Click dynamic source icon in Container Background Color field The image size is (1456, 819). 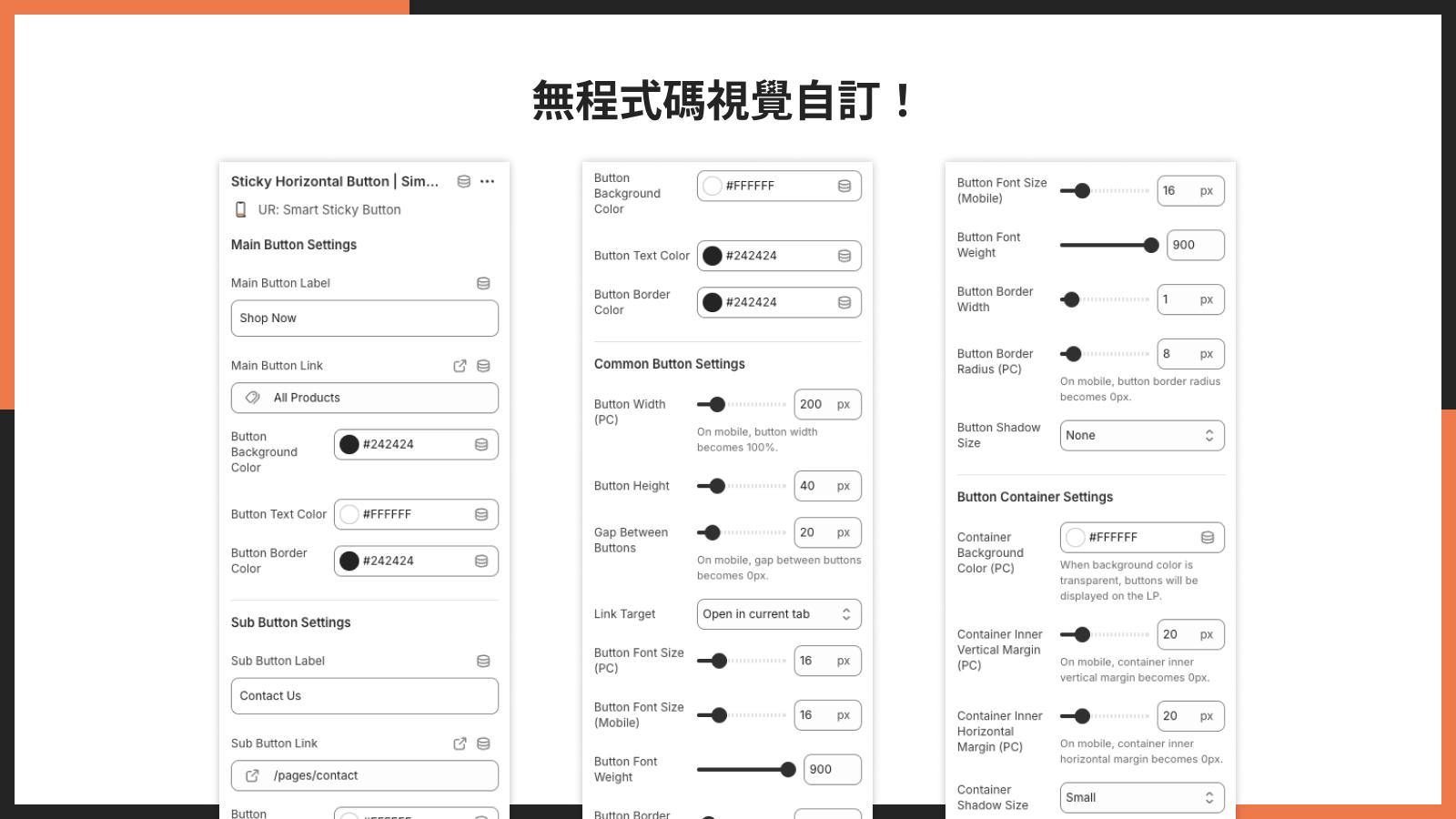click(x=1208, y=537)
